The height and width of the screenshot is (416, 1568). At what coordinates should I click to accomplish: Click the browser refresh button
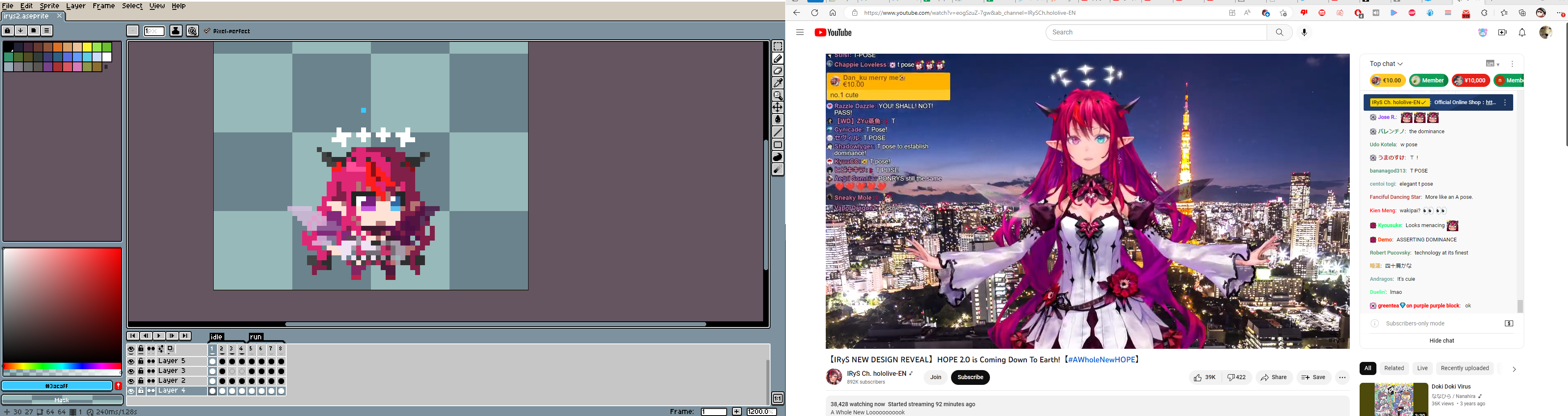coord(814,13)
